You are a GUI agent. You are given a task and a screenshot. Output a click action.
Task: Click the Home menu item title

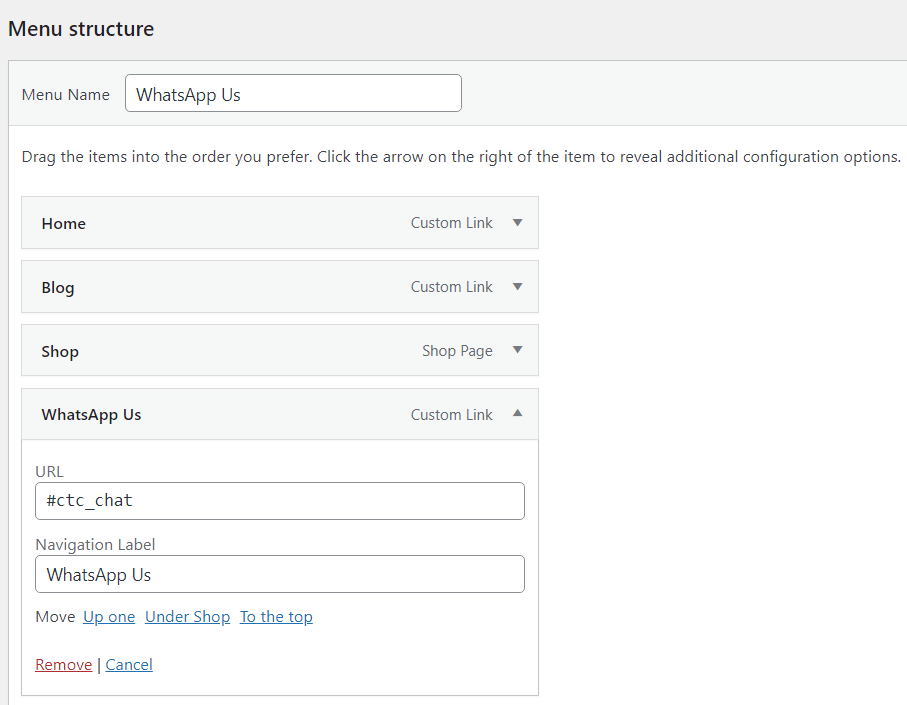[x=64, y=224]
